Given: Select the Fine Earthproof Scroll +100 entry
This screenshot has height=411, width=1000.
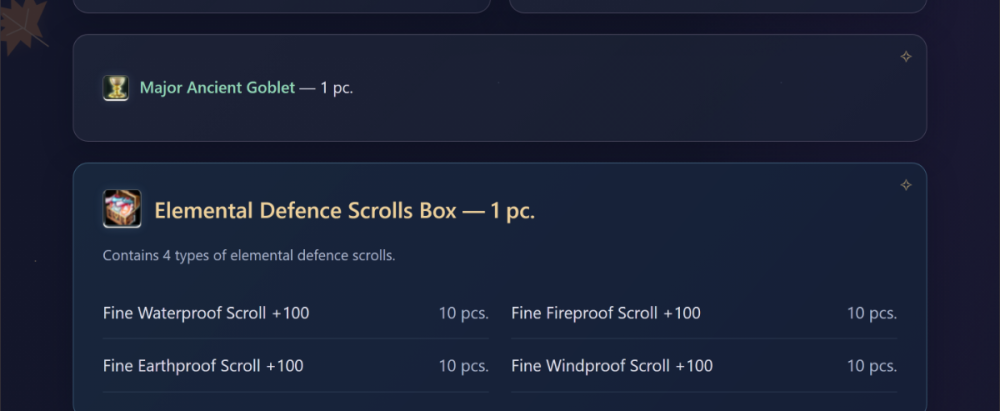Looking at the screenshot, I should [x=296, y=366].
